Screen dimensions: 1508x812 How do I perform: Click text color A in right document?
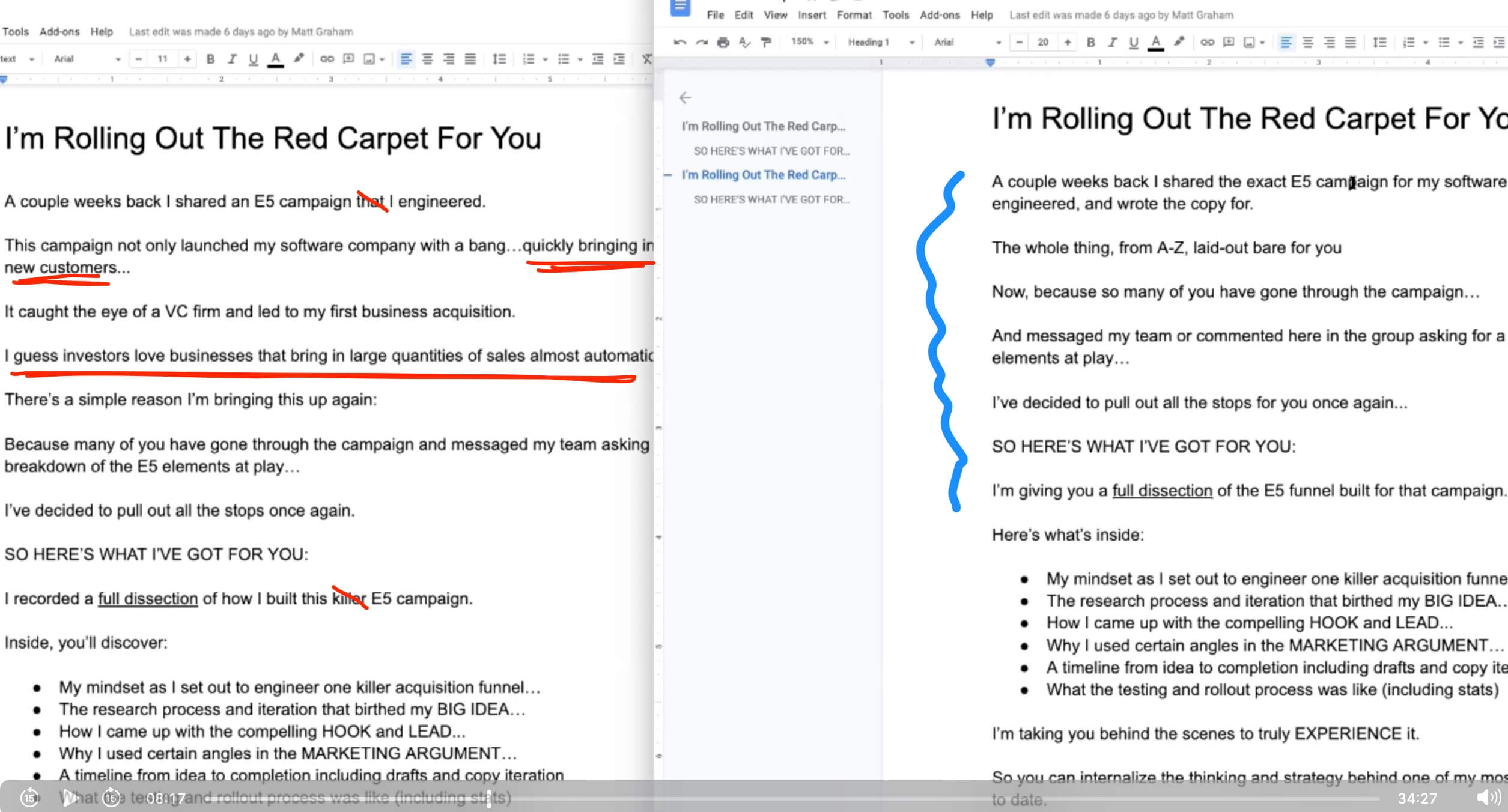(x=1155, y=42)
